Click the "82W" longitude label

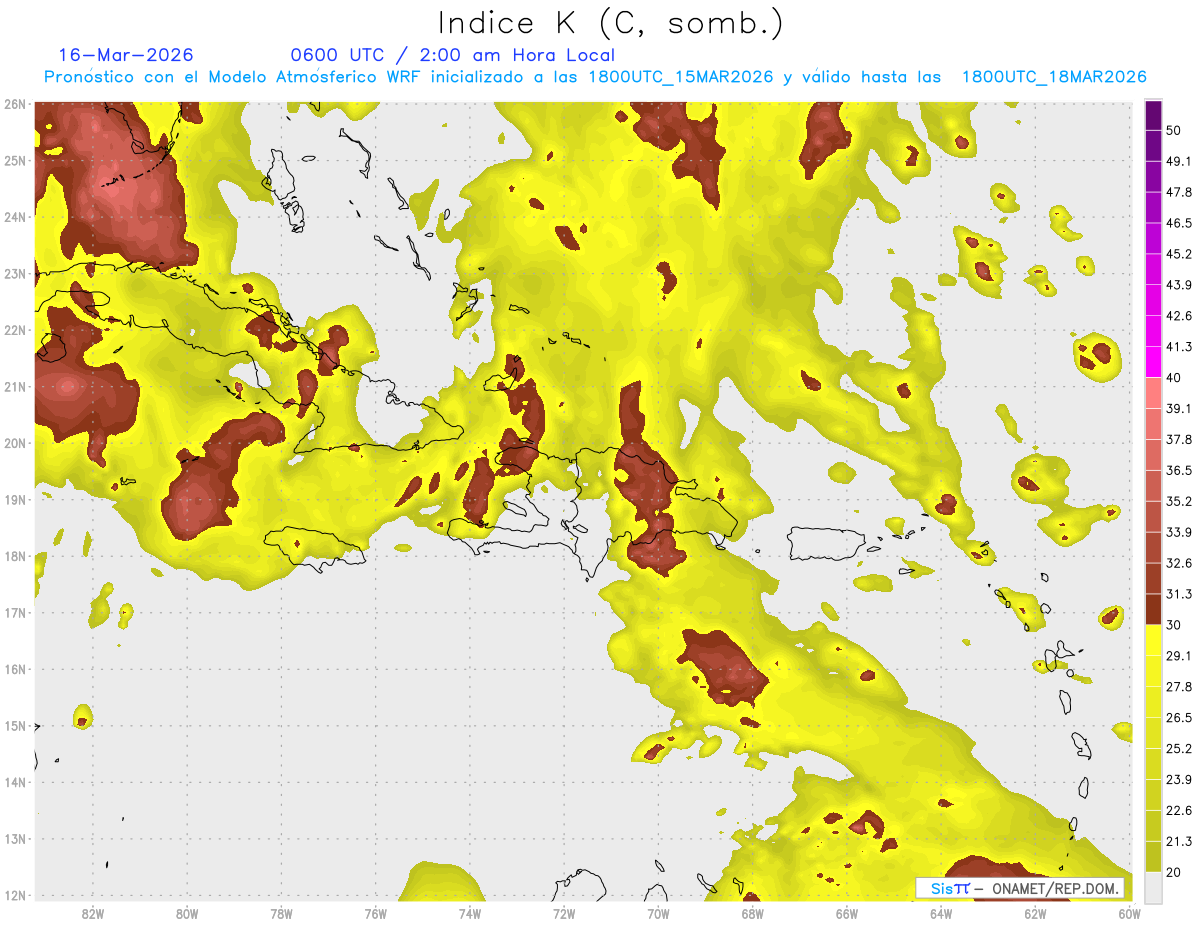pos(92,914)
